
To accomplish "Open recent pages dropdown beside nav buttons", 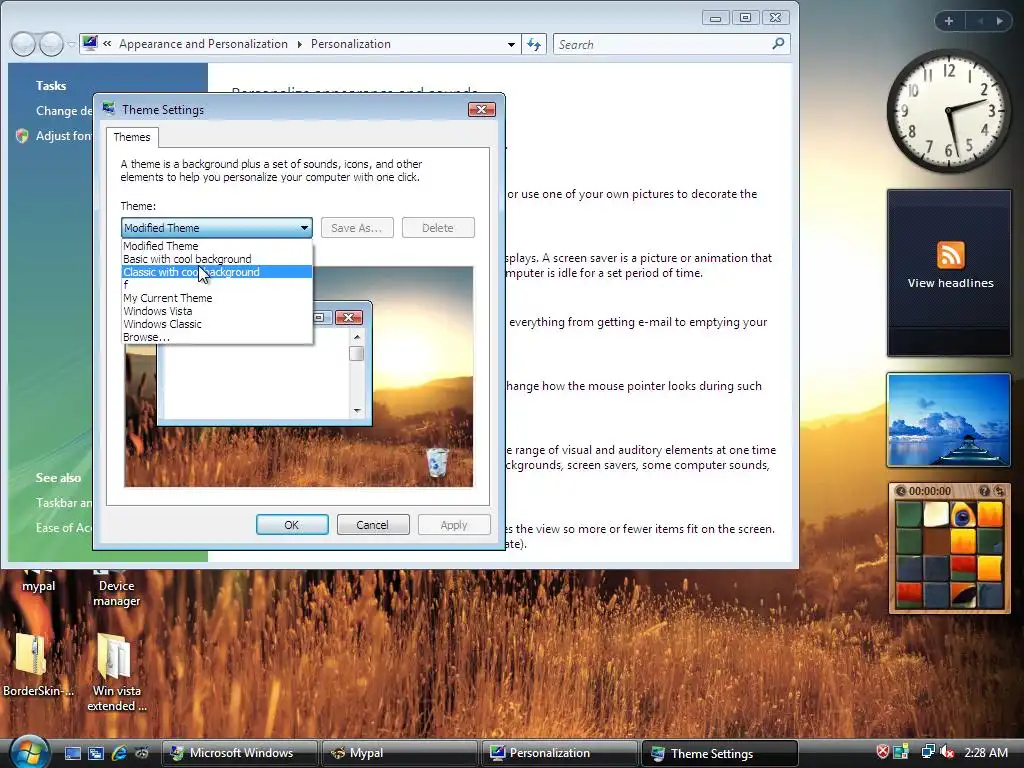I will (x=71, y=44).
